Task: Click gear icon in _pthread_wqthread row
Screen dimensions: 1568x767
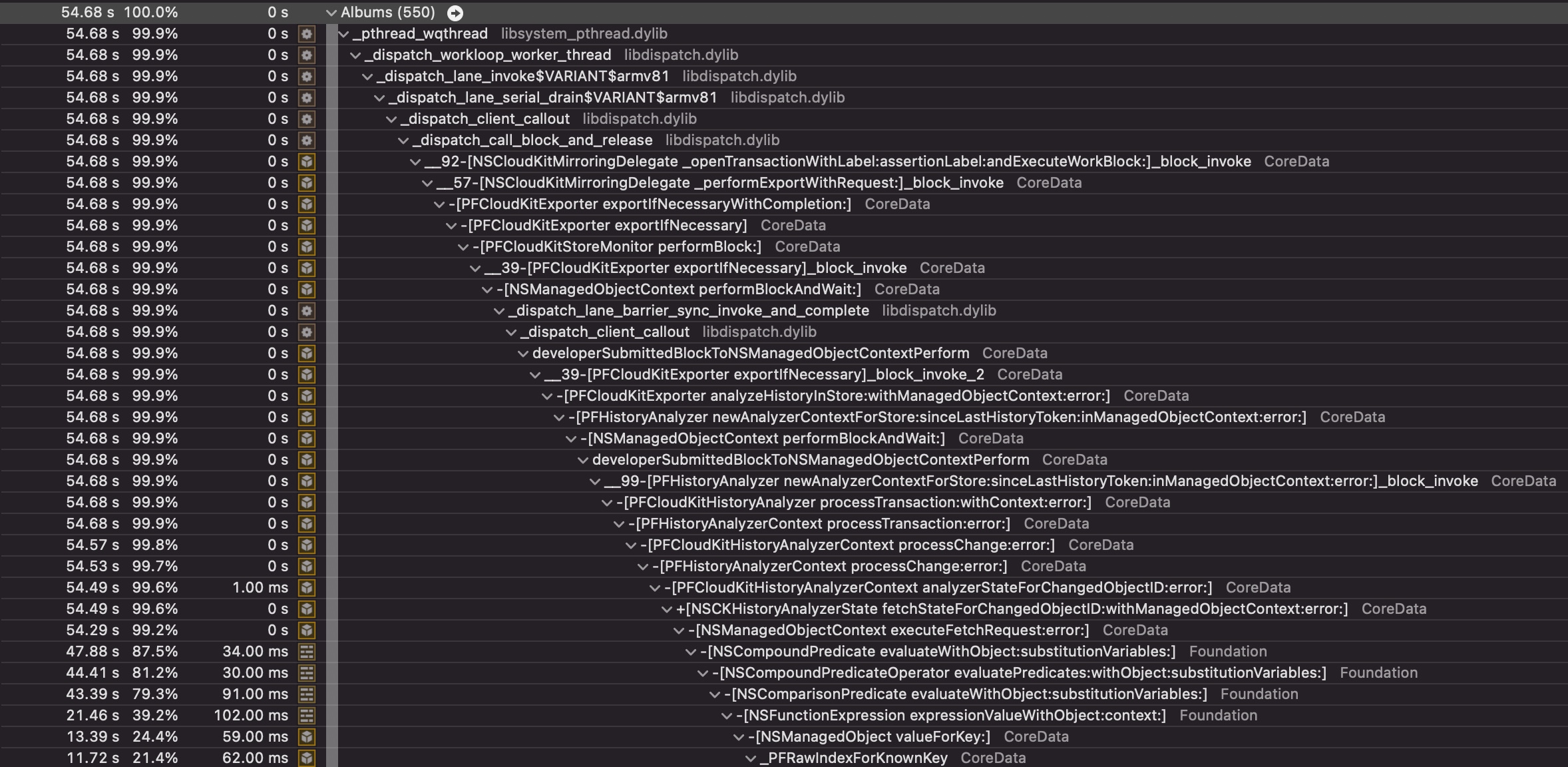Action: (306, 34)
